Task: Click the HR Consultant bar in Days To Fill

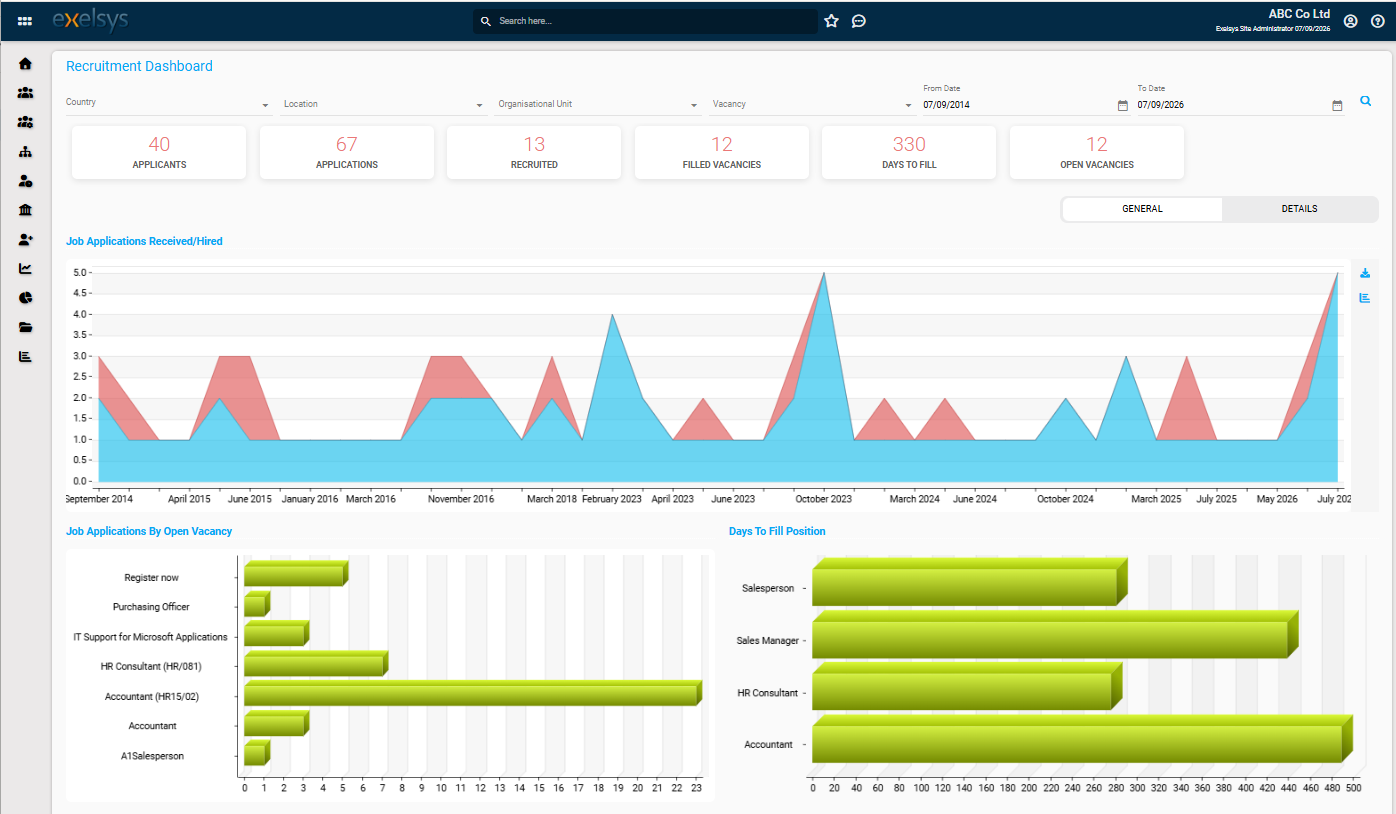Action: 965,688
